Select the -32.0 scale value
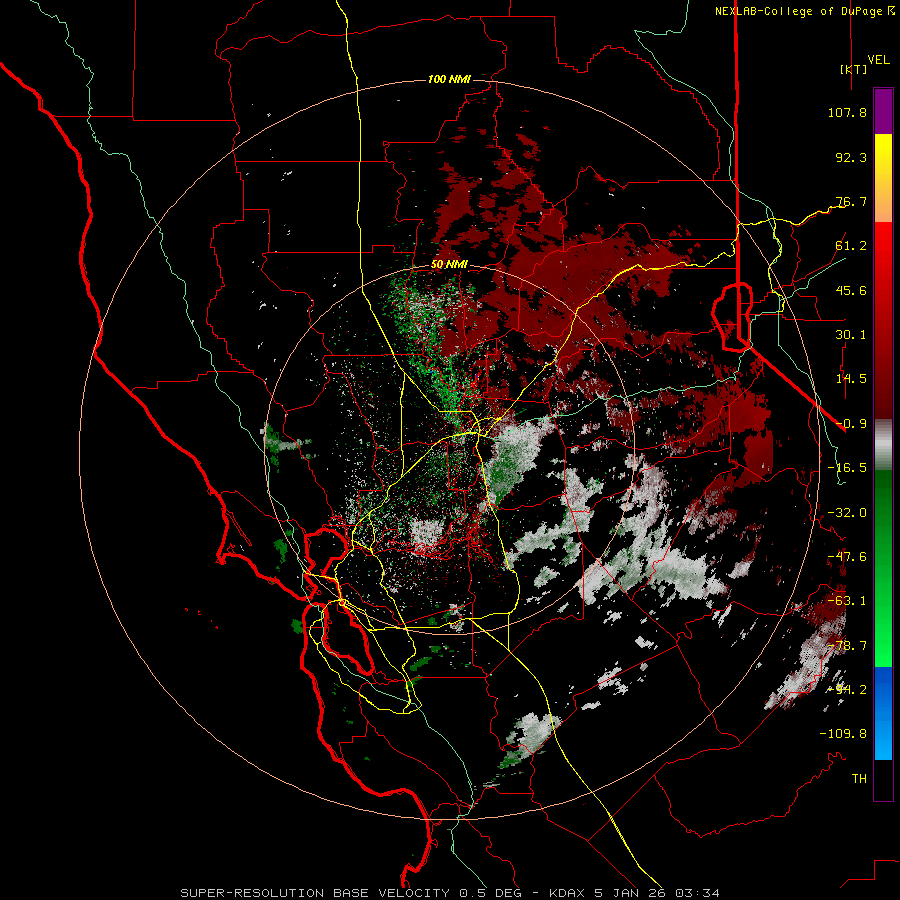This screenshot has width=900, height=900. point(847,513)
